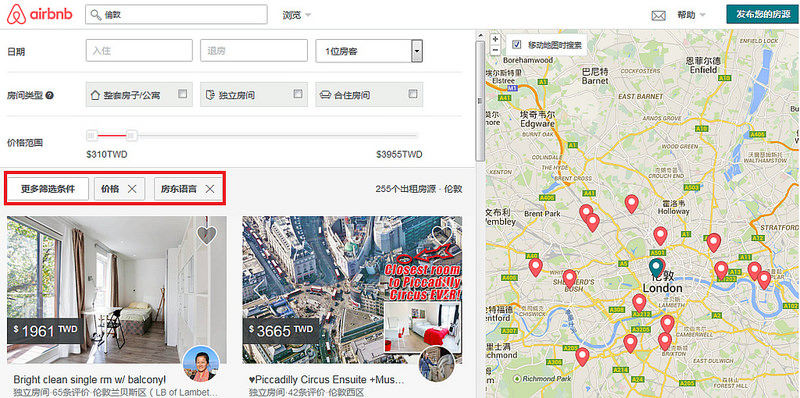The height and width of the screenshot is (398, 800).
Task: Remove the 价格 filter with X
Action: [132, 189]
